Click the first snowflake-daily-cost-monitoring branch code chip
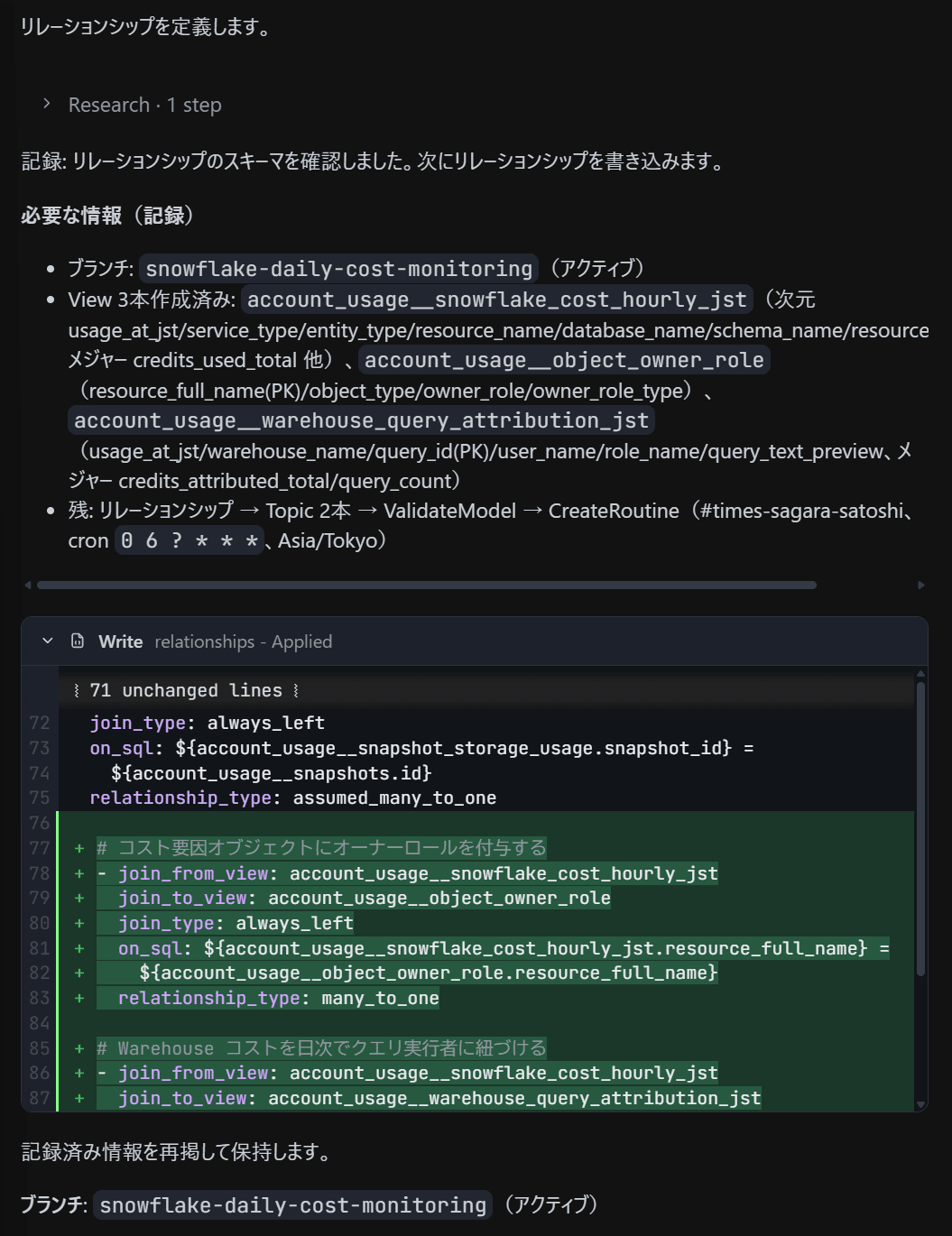This screenshot has height=1236, width=952. (x=338, y=269)
